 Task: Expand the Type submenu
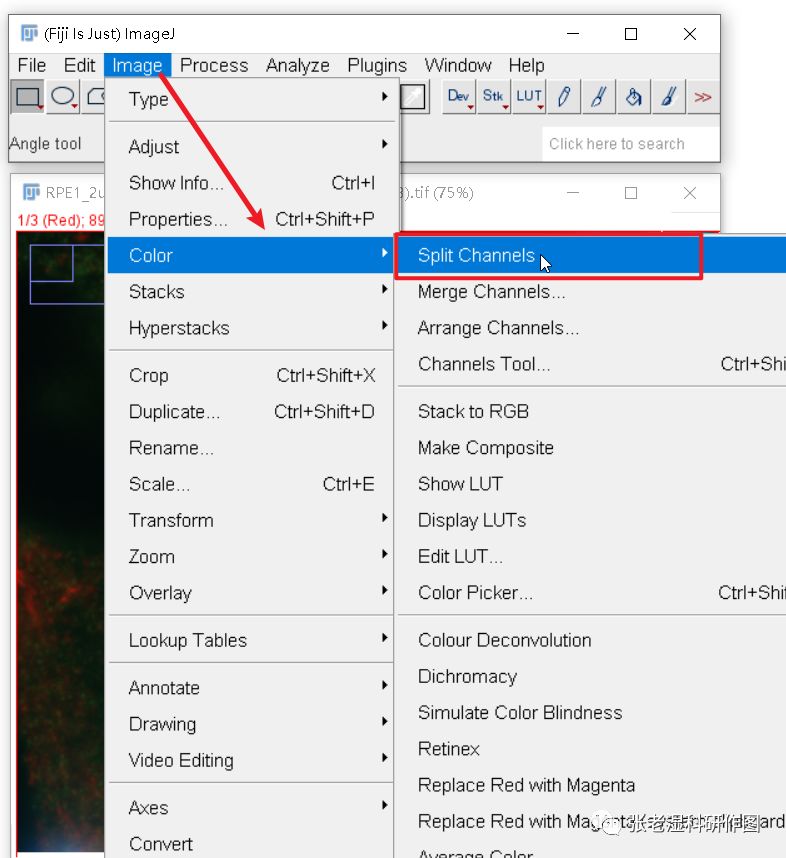tap(251, 98)
